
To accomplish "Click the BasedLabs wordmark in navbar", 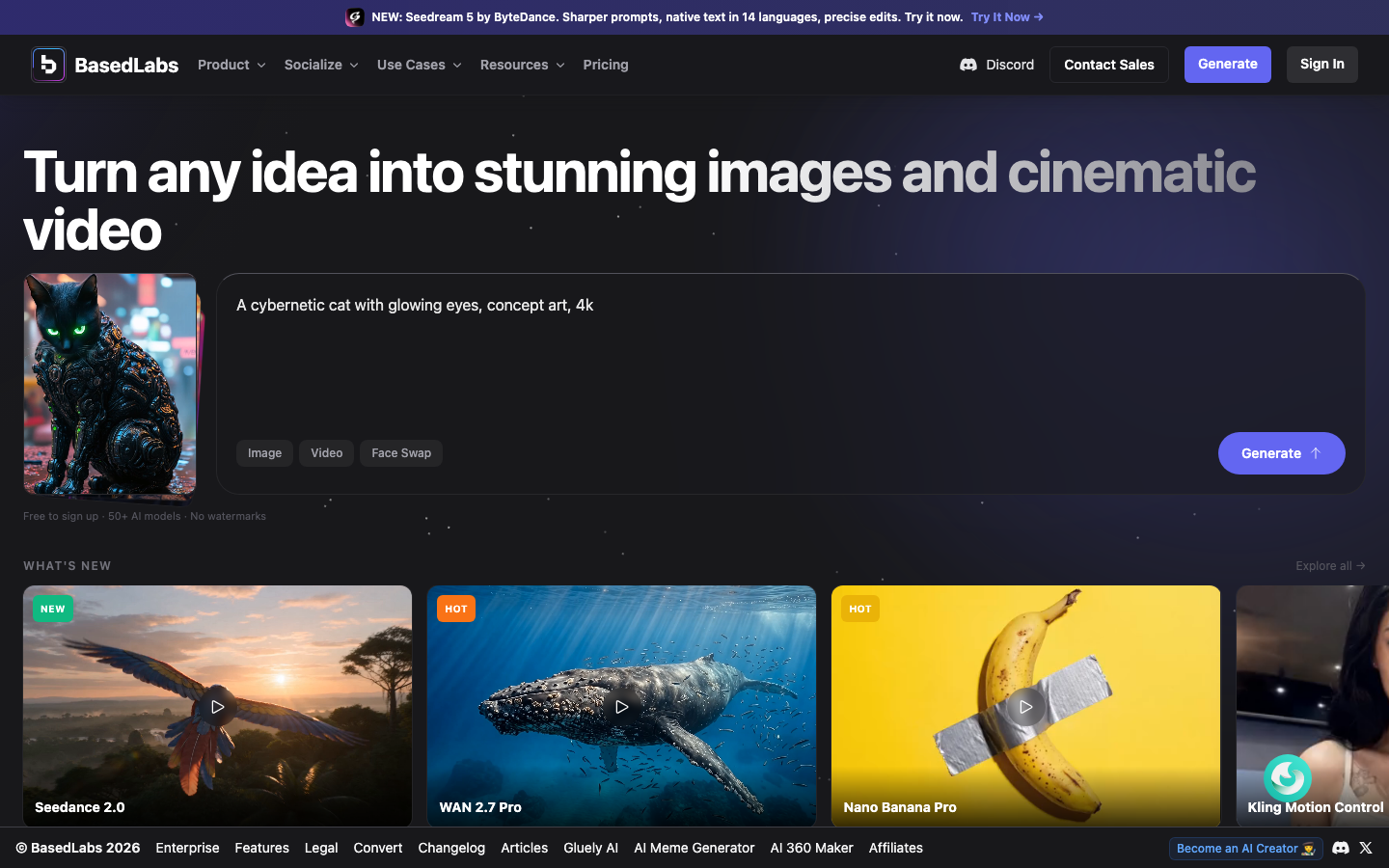I will pyautogui.click(x=126, y=65).
